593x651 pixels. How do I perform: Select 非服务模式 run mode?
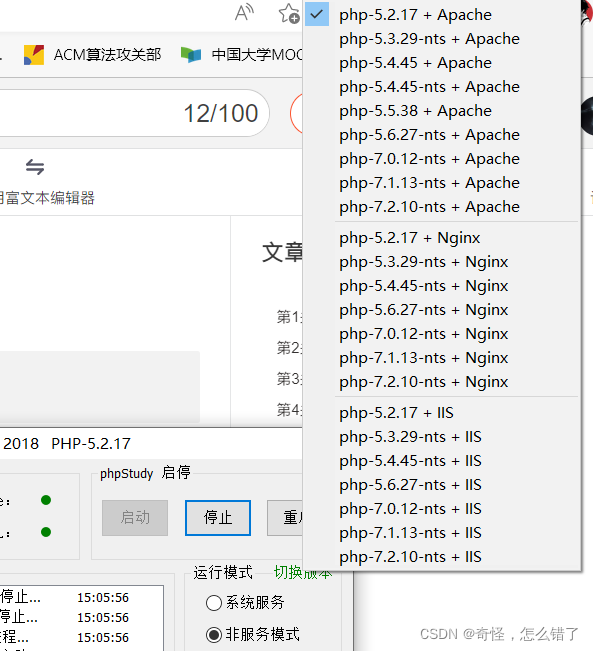tap(252, 634)
